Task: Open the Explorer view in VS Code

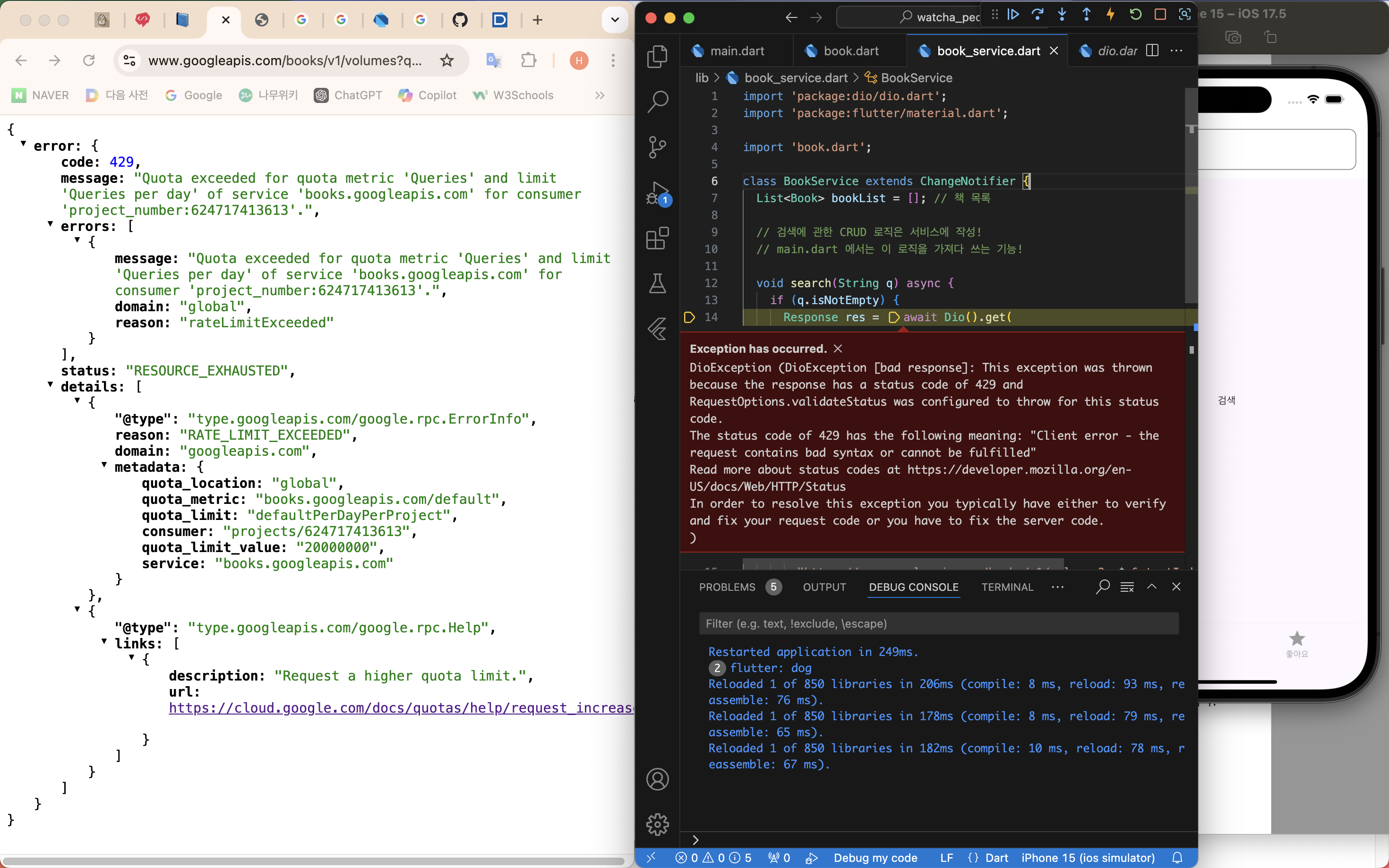Action: click(657, 56)
